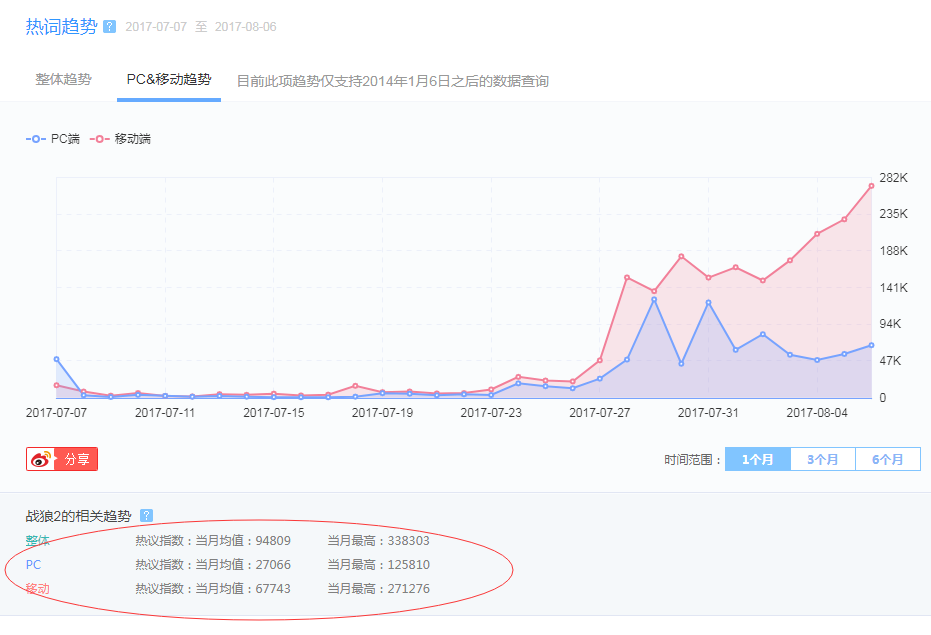The height and width of the screenshot is (635, 931).
Task: Set time range to 1个月
Action: [x=758, y=459]
